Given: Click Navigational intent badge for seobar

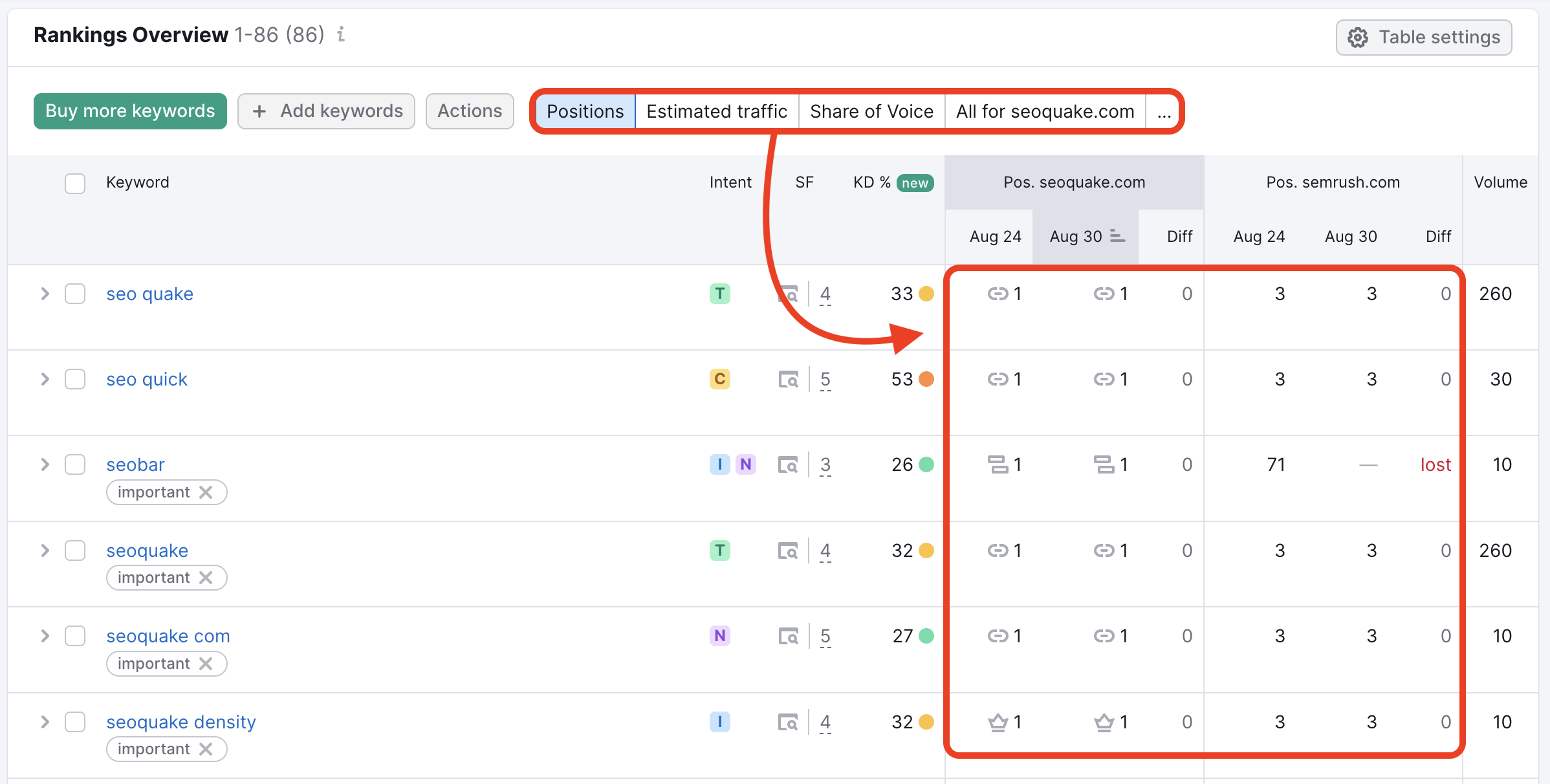Looking at the screenshot, I should [746, 464].
